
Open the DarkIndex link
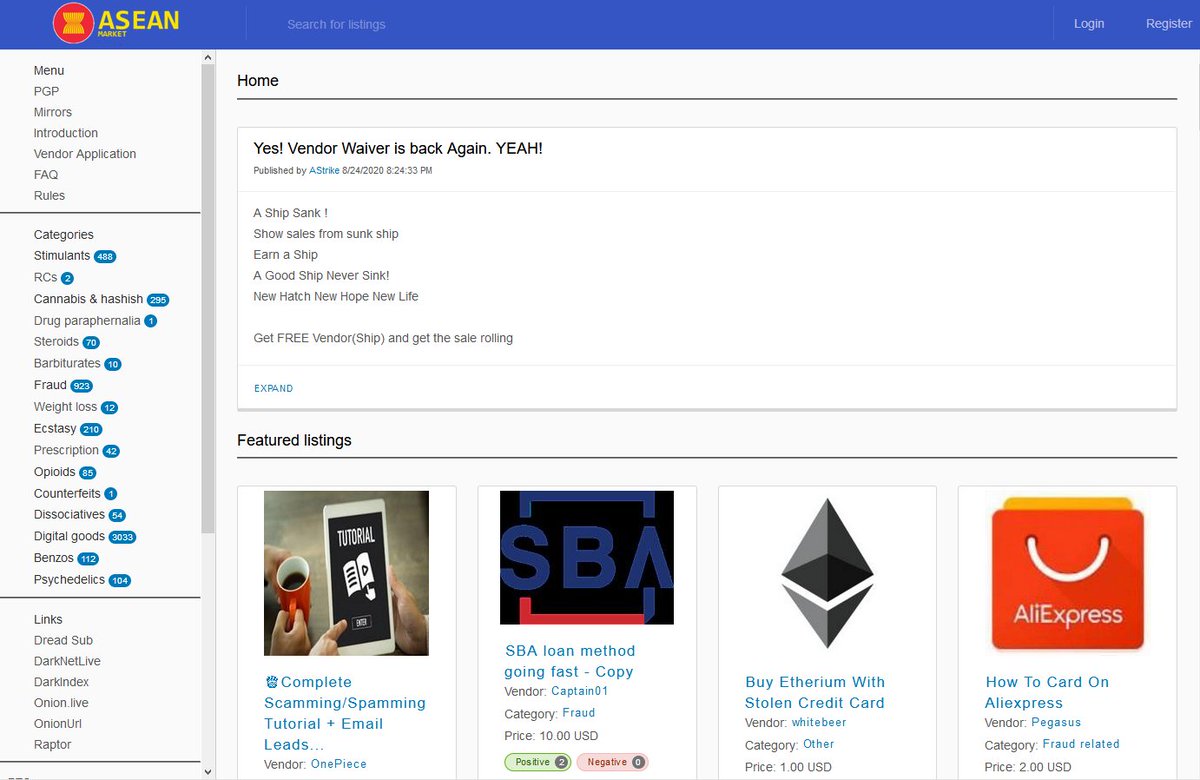coord(61,682)
